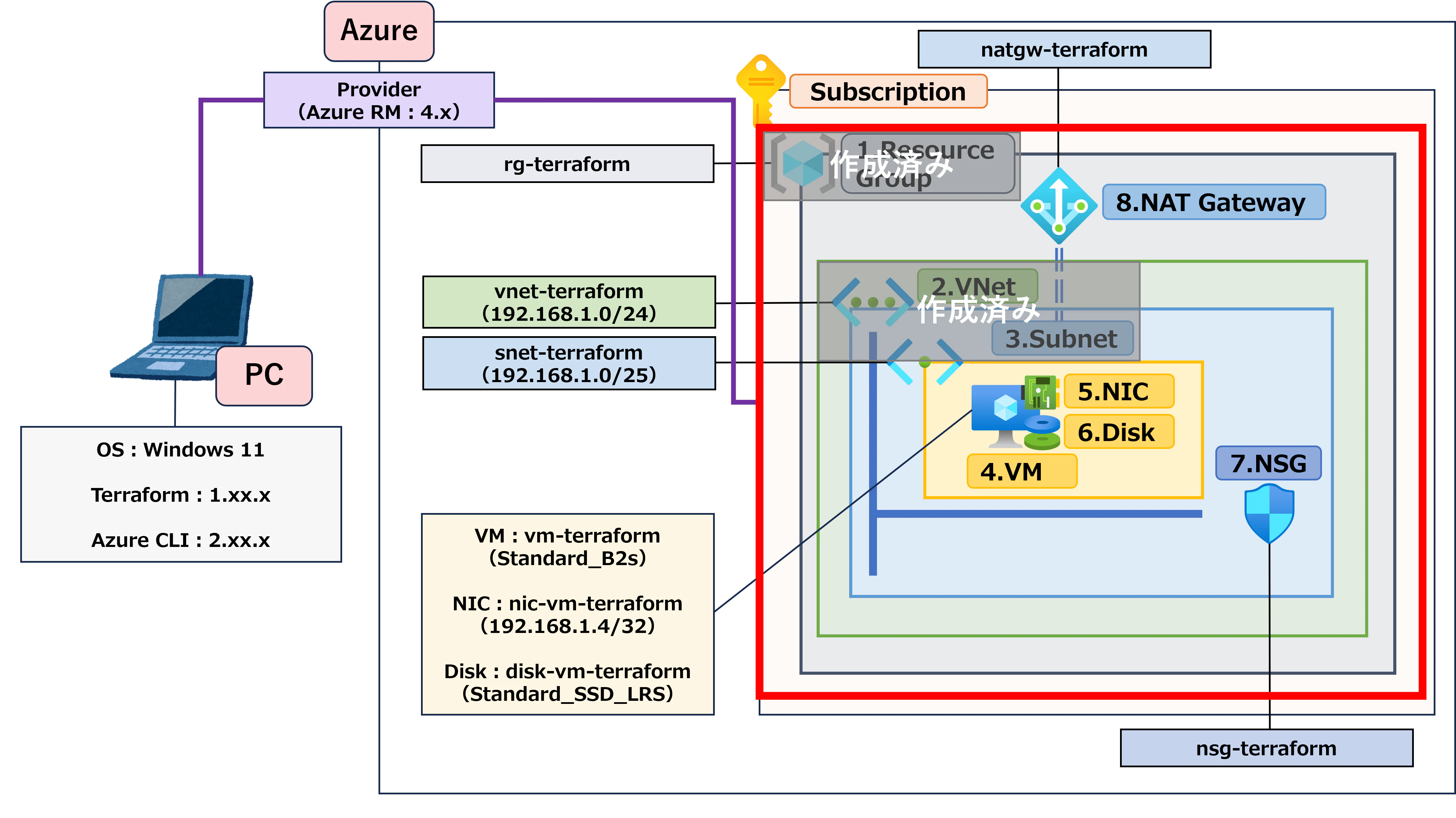This screenshot has height=818, width=1456.
Task: Select the 'OS : Windows 11' text
Action: tap(181, 450)
